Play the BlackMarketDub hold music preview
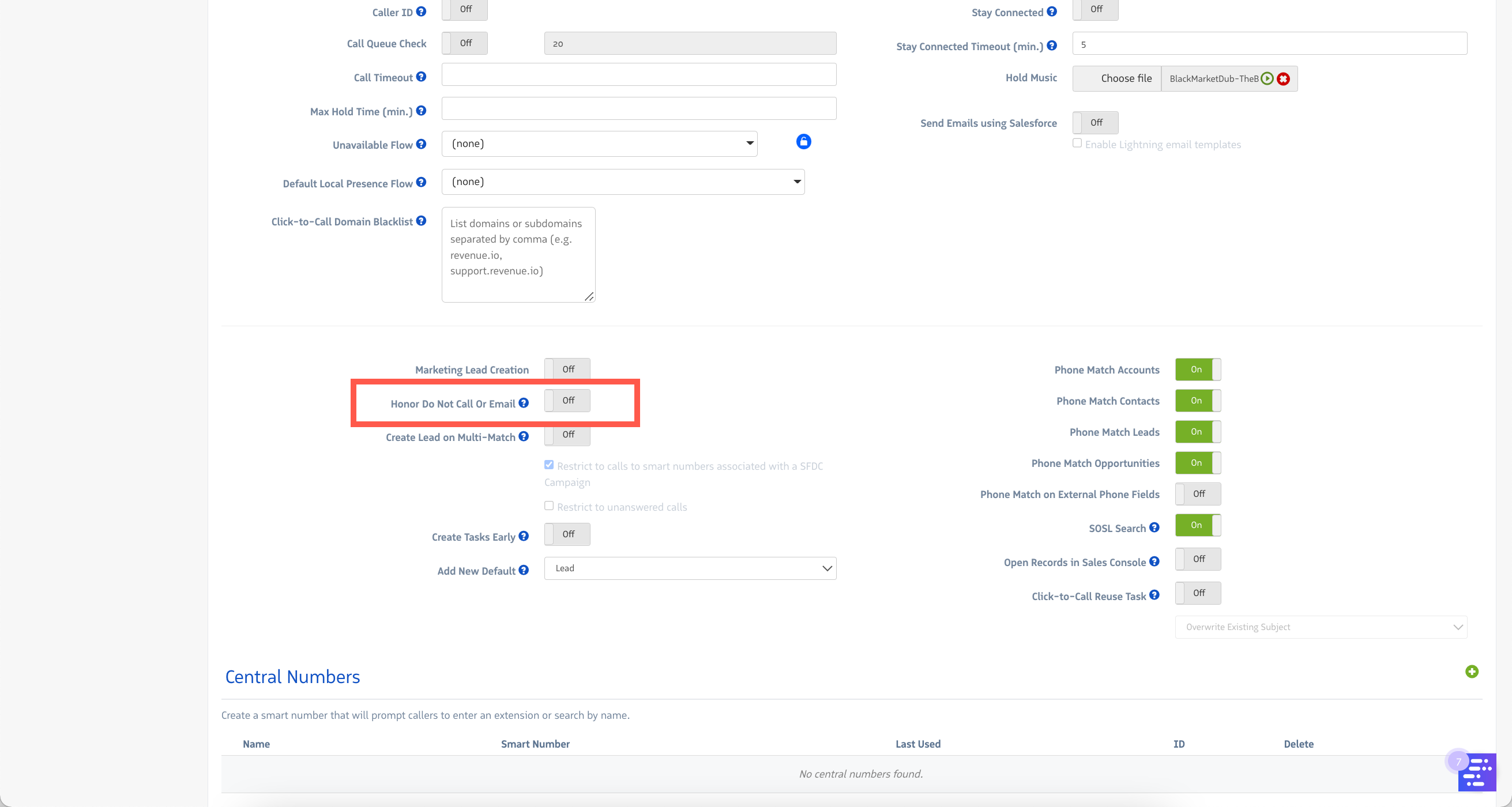Viewport: 1512px width, 807px height. [1267, 78]
